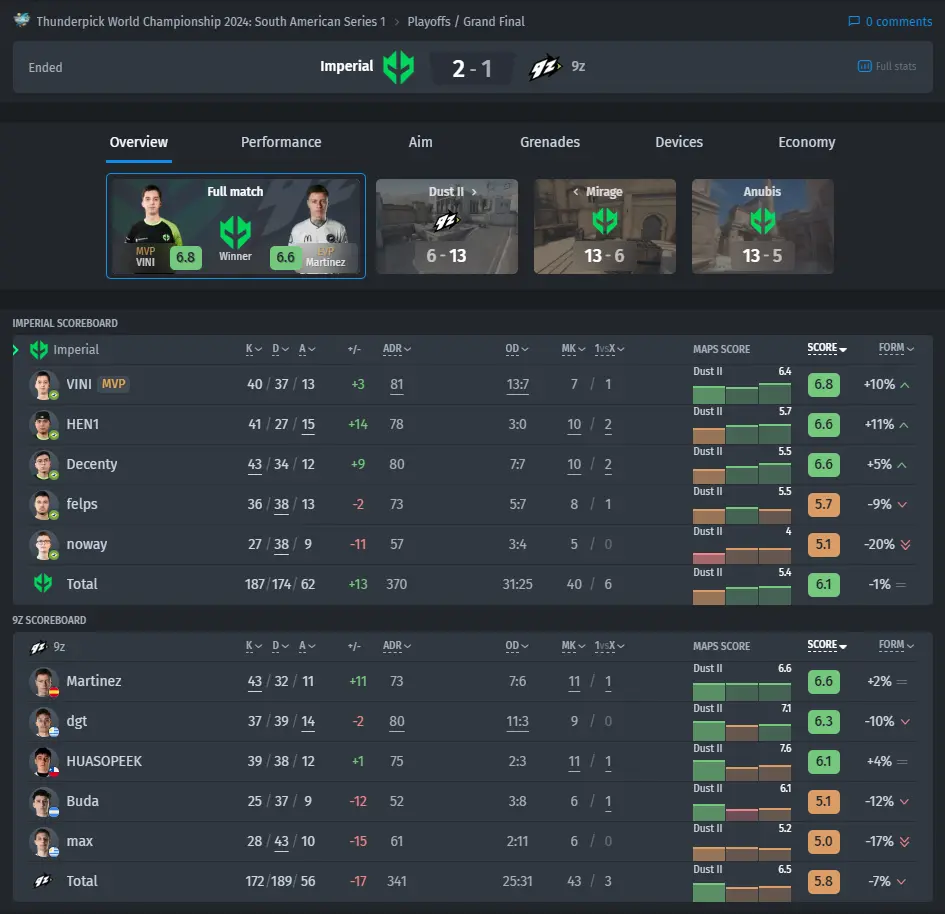This screenshot has width=945, height=914.
Task: Click max's player avatar
Action: pyautogui.click(x=43, y=842)
